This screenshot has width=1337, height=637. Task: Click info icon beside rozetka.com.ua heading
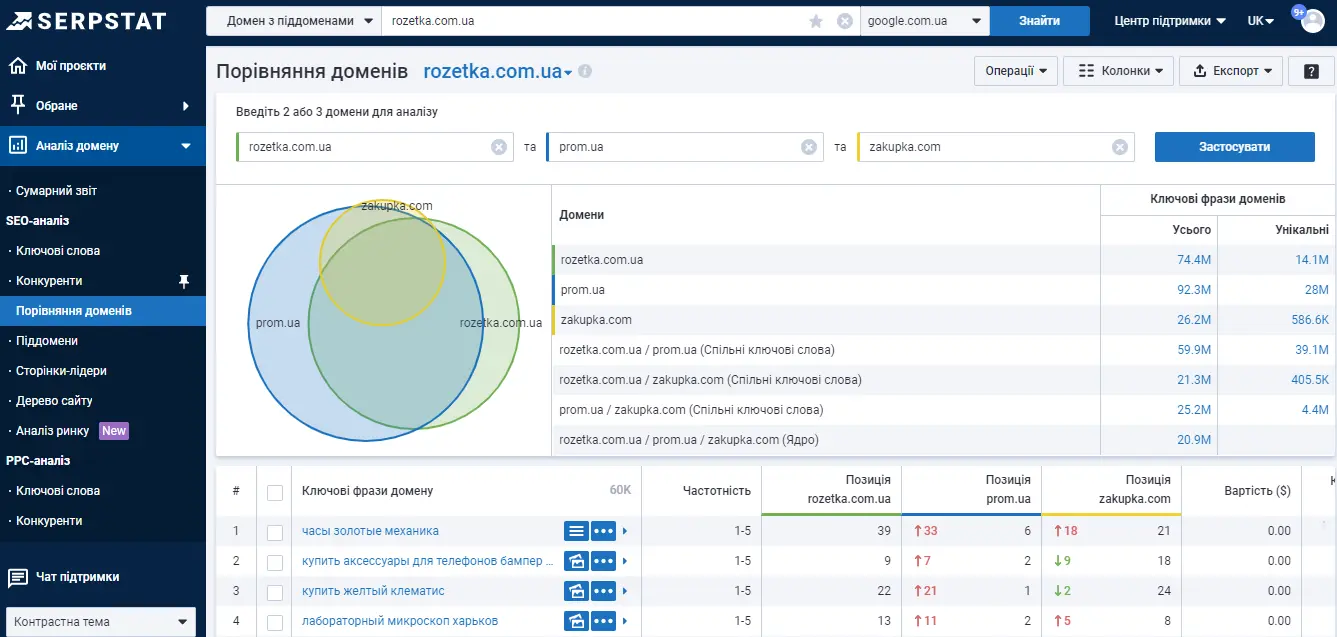coord(585,72)
